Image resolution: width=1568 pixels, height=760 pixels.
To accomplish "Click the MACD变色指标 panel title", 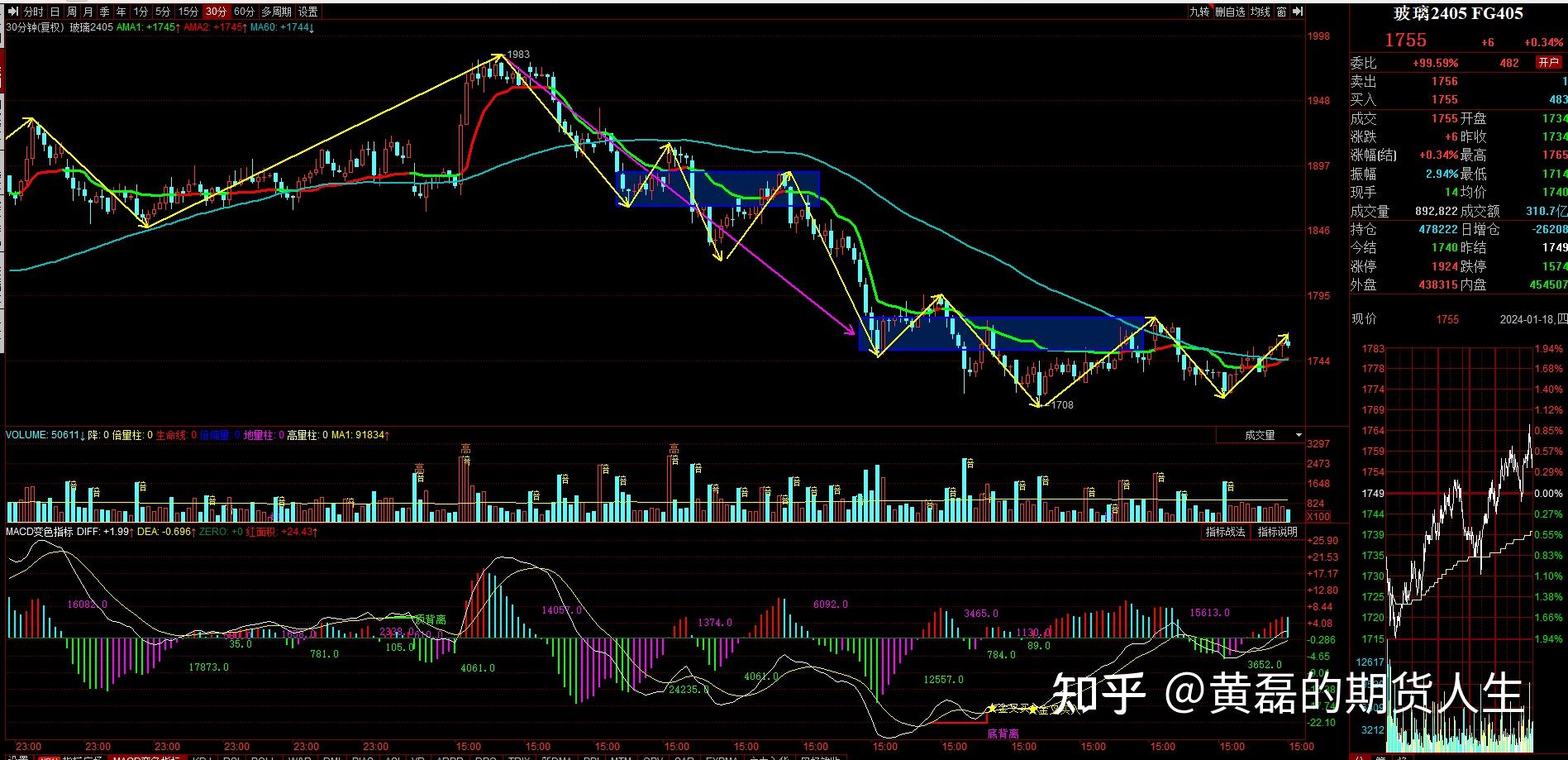I will pos(40,532).
